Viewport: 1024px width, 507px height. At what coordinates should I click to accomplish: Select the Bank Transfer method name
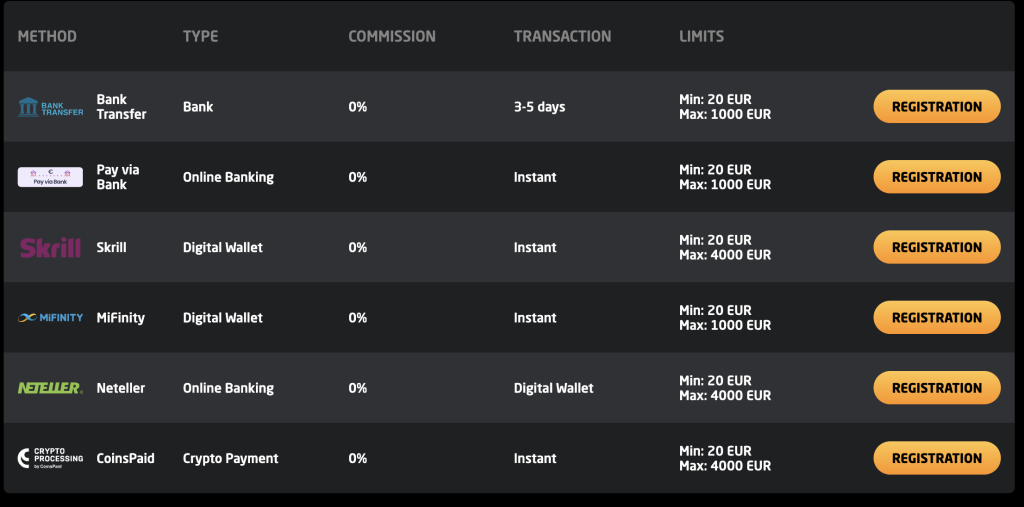121,107
